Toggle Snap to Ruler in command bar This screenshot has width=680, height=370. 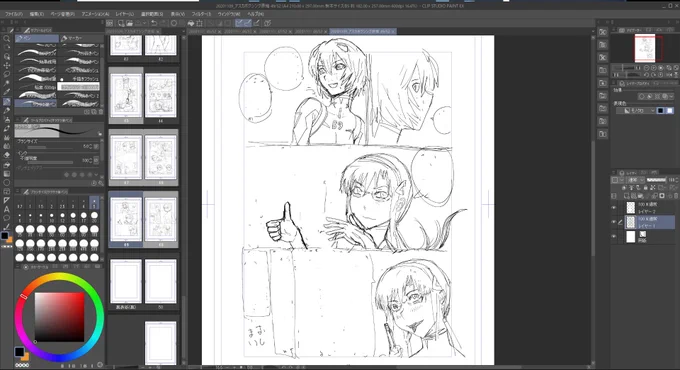[239, 23]
